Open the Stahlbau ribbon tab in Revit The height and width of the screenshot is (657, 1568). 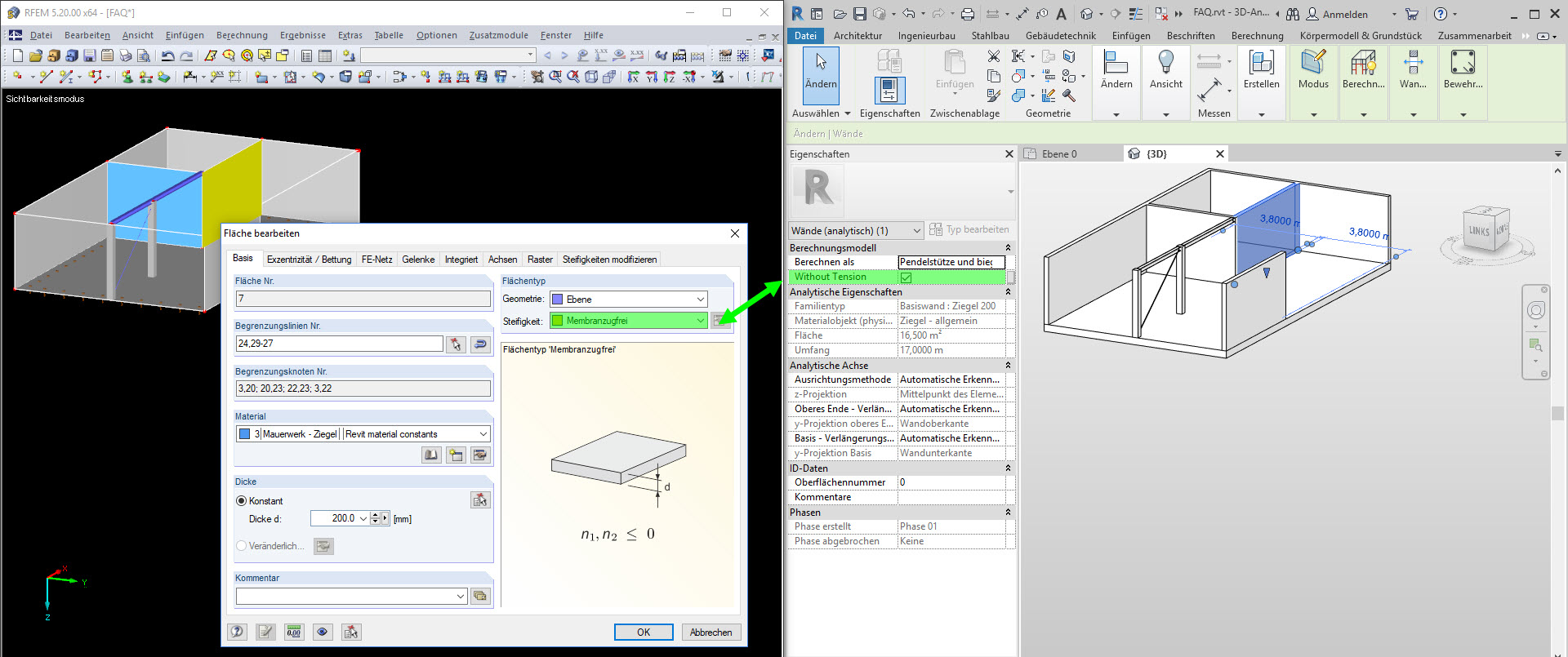(x=990, y=36)
